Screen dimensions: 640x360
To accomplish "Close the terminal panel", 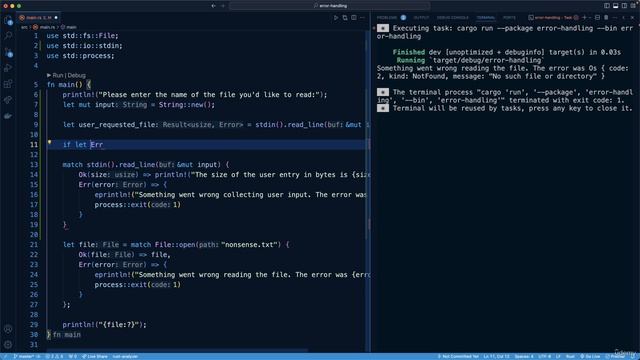I will (x=633, y=18).
